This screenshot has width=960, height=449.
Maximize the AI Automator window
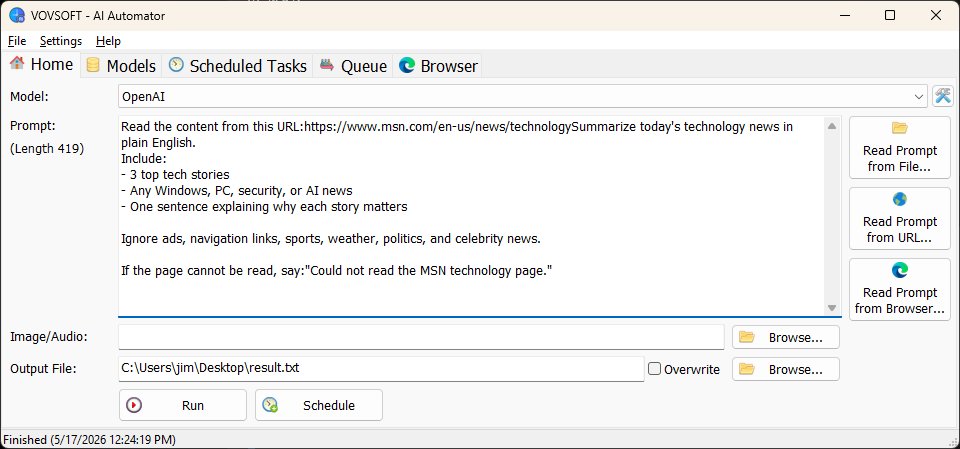[890, 15]
